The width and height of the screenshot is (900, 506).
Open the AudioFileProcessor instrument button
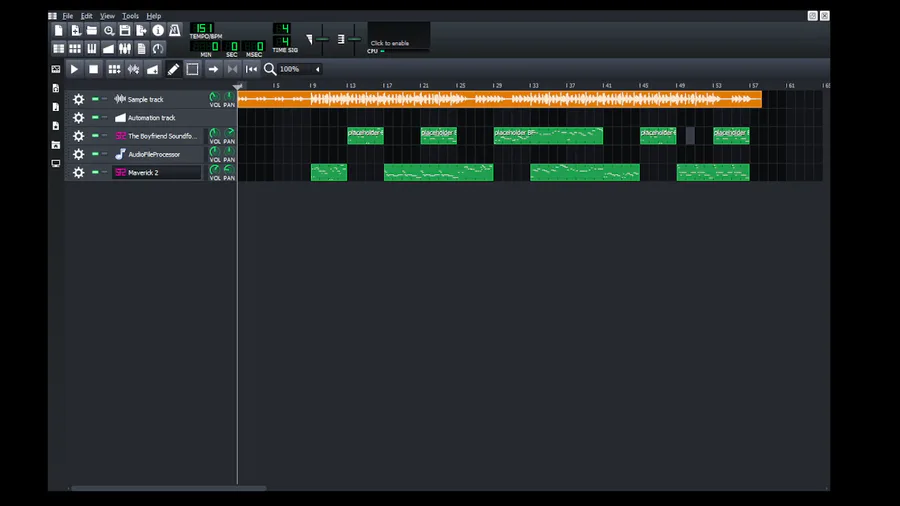click(x=157, y=154)
